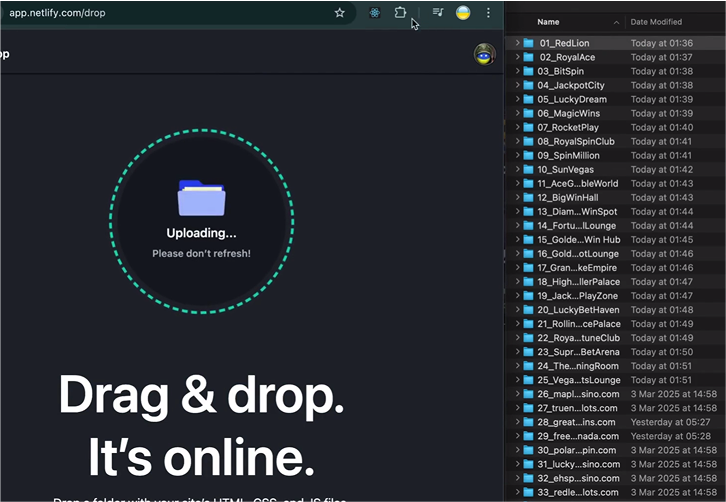The width and height of the screenshot is (726, 502).
Task: Click 'Today at 01:48' date of 20_LuckyBetHaven
Action: (662, 310)
